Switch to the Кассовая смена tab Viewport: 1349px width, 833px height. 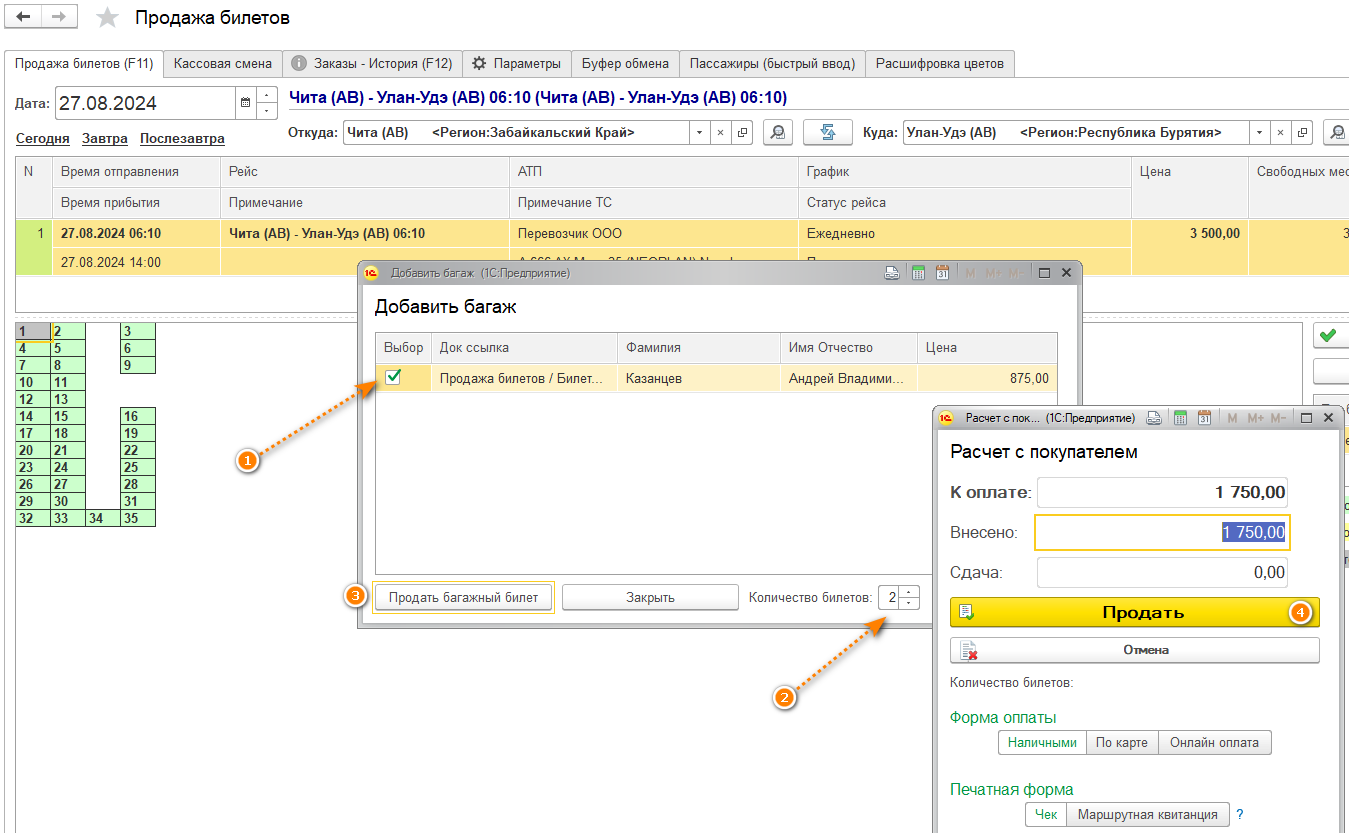click(222, 63)
